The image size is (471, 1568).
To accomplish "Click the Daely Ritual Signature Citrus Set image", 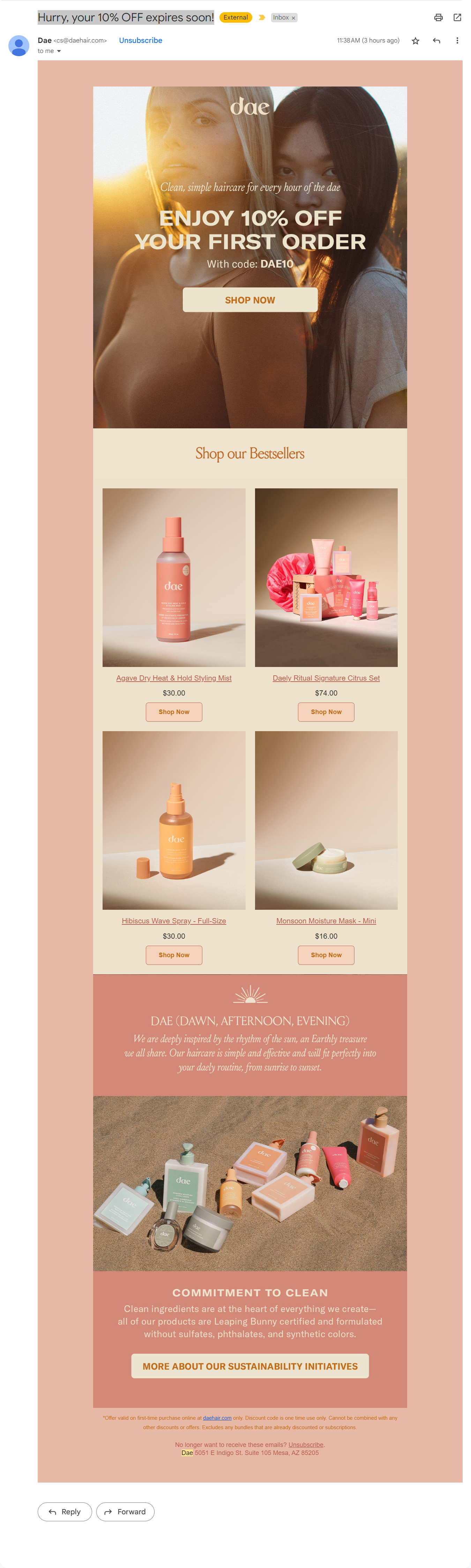I will (326, 577).
